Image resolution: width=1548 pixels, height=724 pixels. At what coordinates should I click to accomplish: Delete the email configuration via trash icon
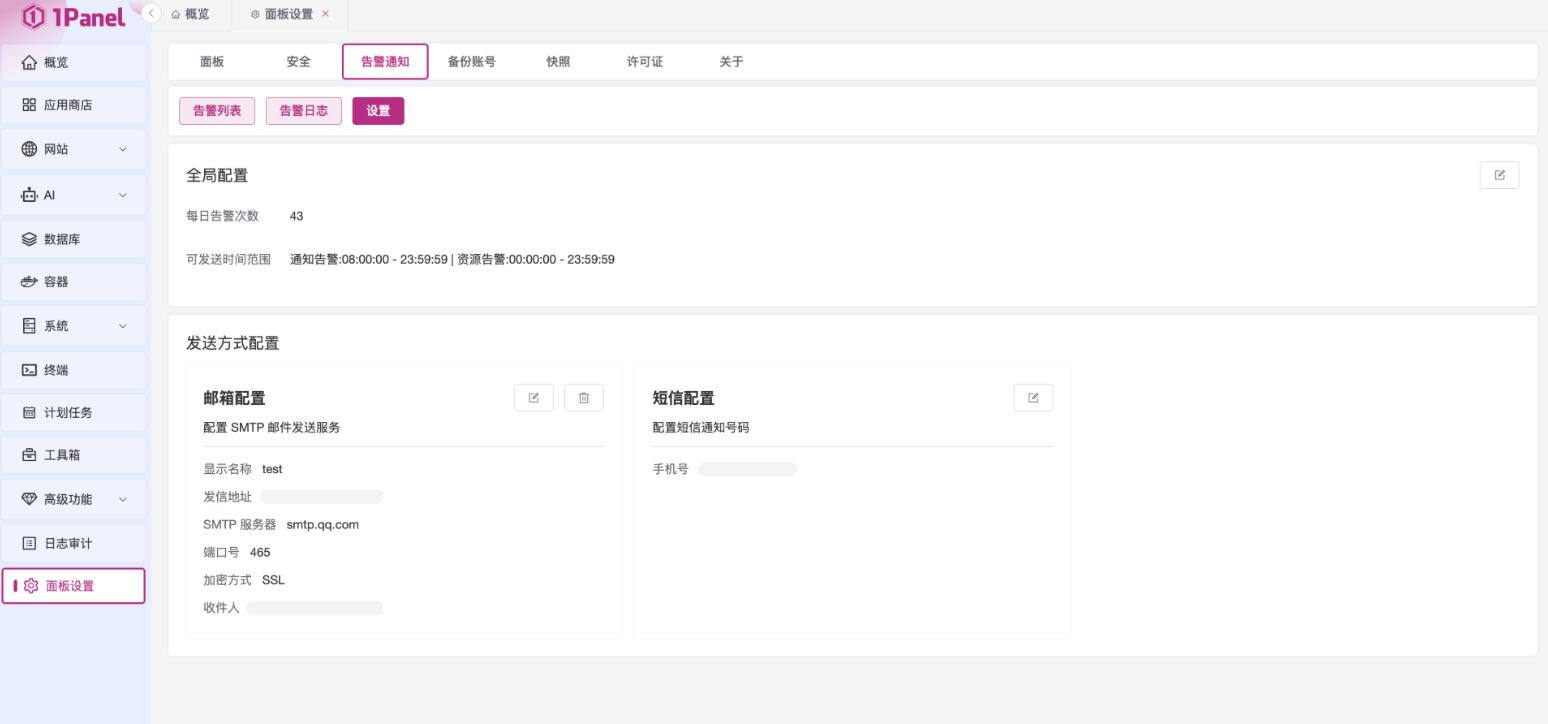(584, 398)
